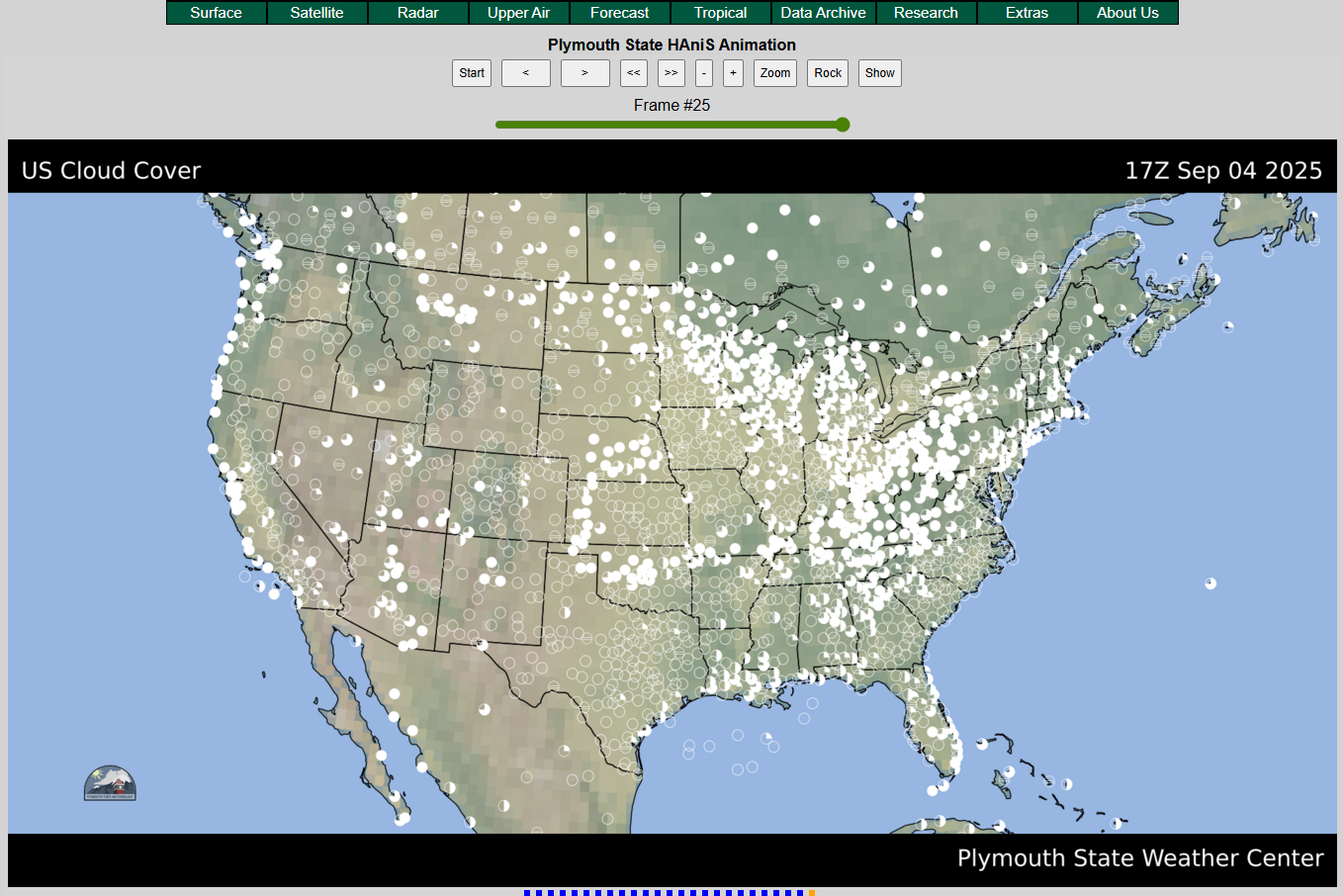Open the Tropical menu
The width and height of the screenshot is (1343, 896).
tap(719, 13)
